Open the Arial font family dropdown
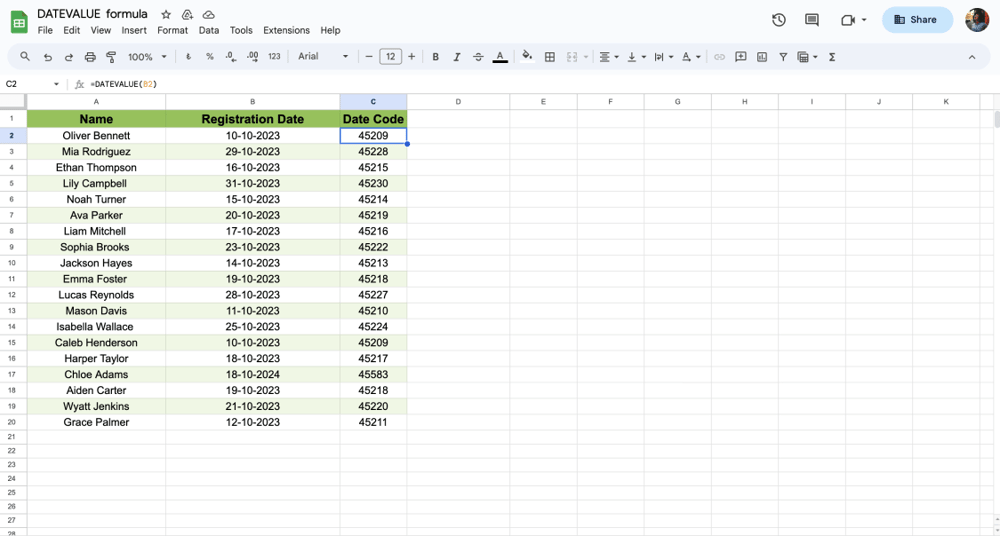 pos(323,57)
